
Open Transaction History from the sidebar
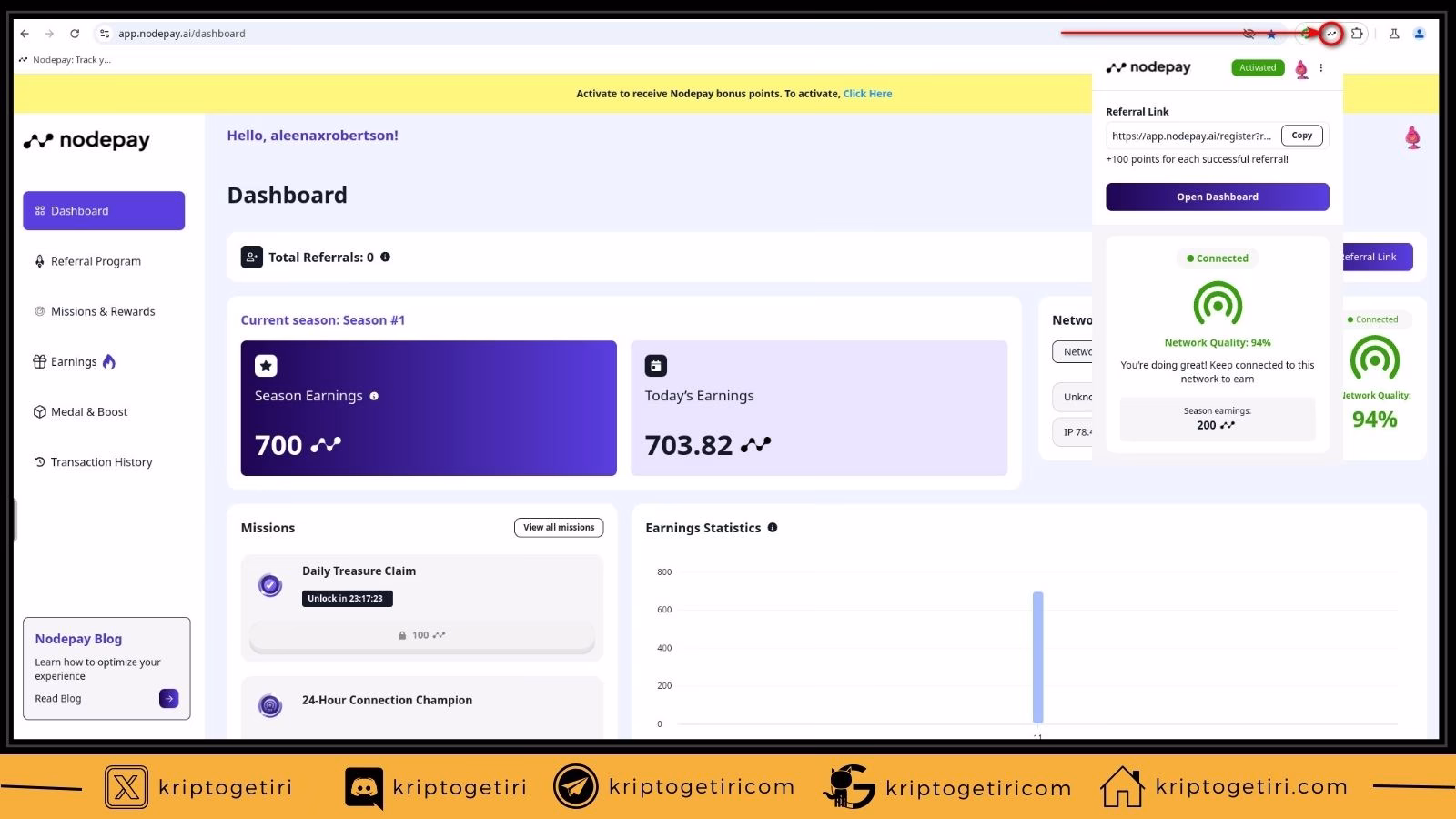coord(100,461)
